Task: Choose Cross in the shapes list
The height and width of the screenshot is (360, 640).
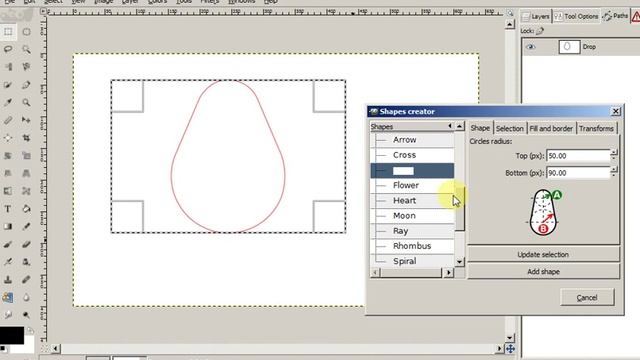Action: [x=412, y=155]
